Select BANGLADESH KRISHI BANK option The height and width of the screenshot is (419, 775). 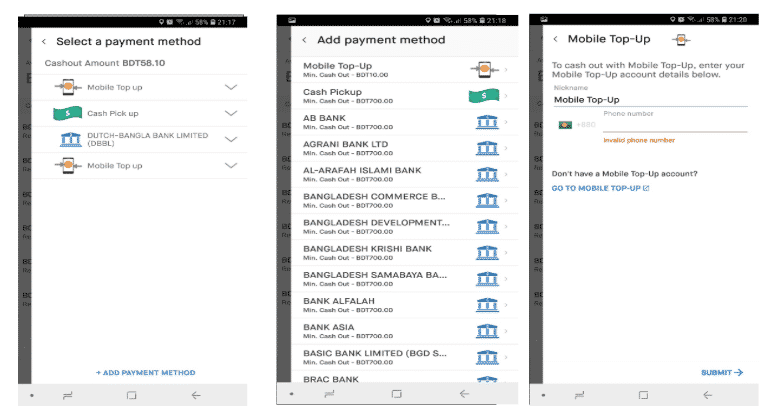[x=404, y=252]
